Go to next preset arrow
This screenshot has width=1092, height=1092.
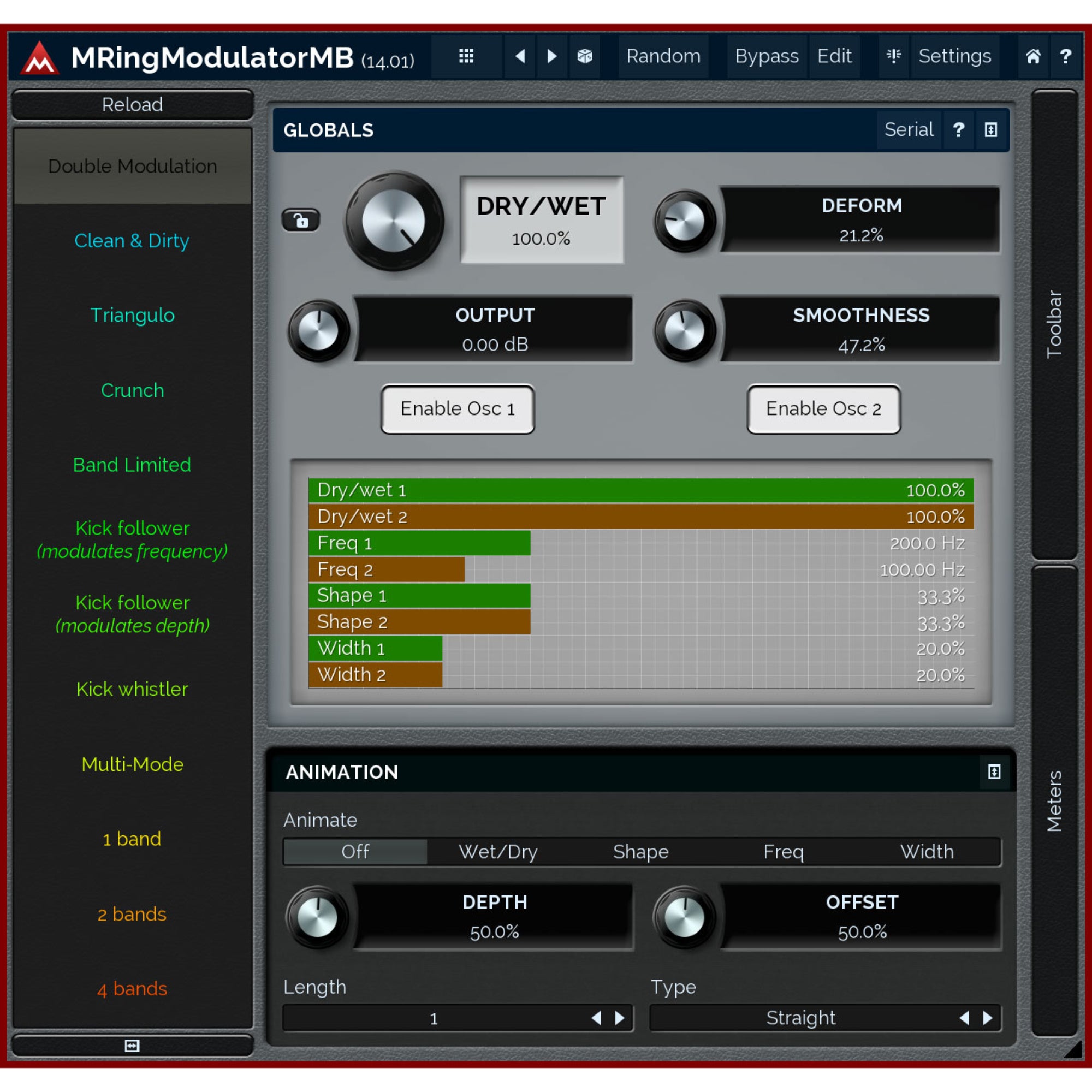click(551, 56)
